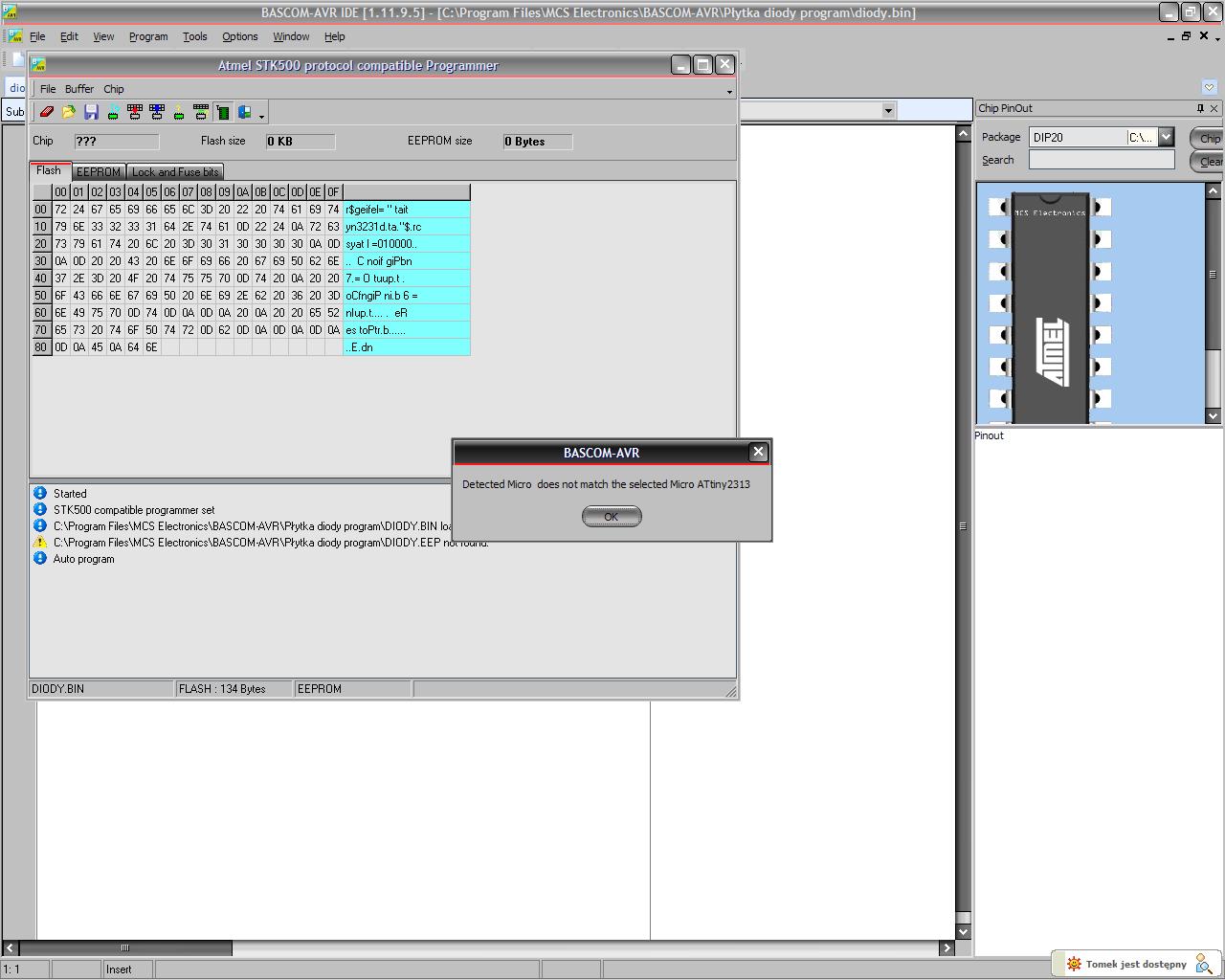This screenshot has height=980, width=1225.
Task: Click the programmer window title bar icon
Action: point(38,65)
